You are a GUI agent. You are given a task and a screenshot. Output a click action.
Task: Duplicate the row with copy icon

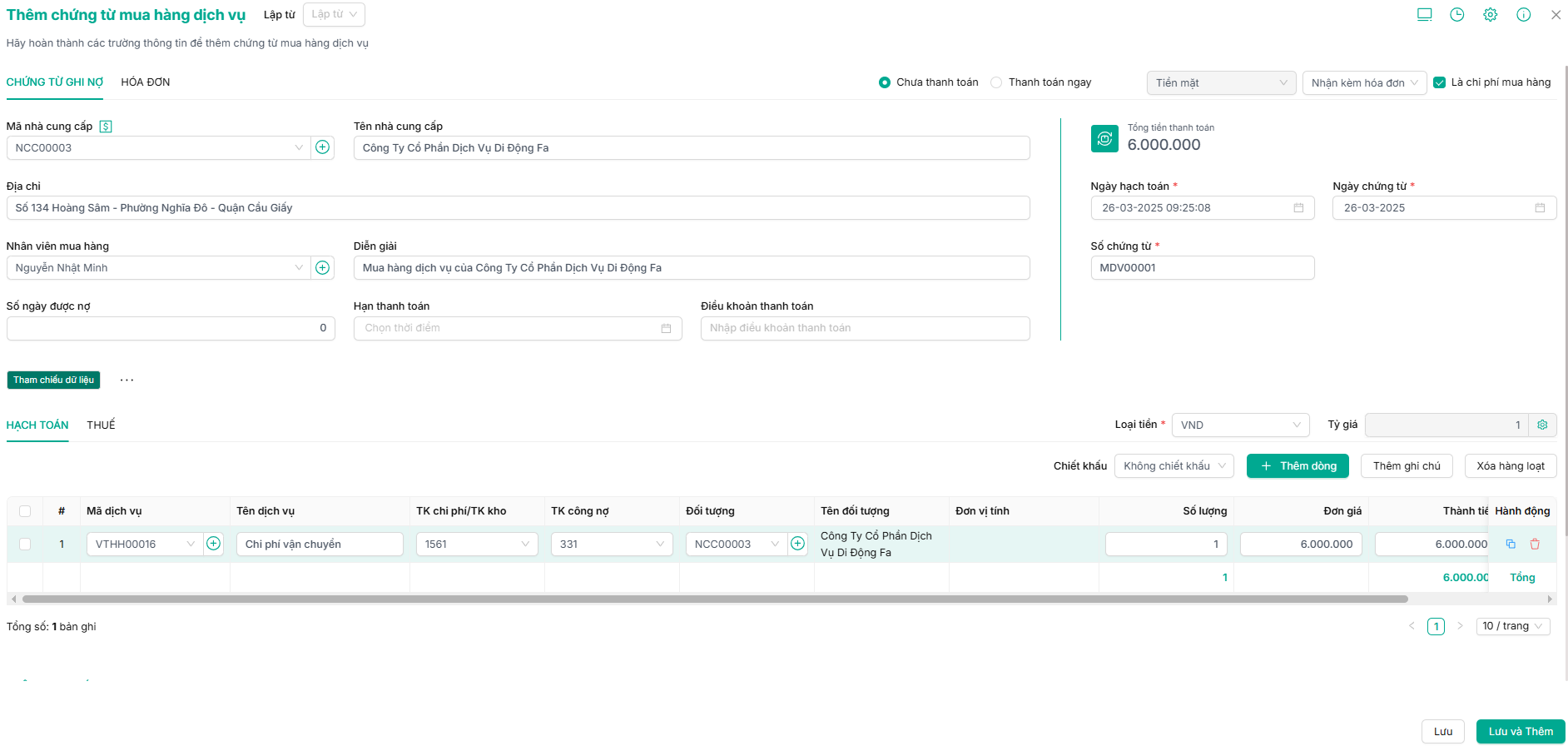click(1511, 544)
